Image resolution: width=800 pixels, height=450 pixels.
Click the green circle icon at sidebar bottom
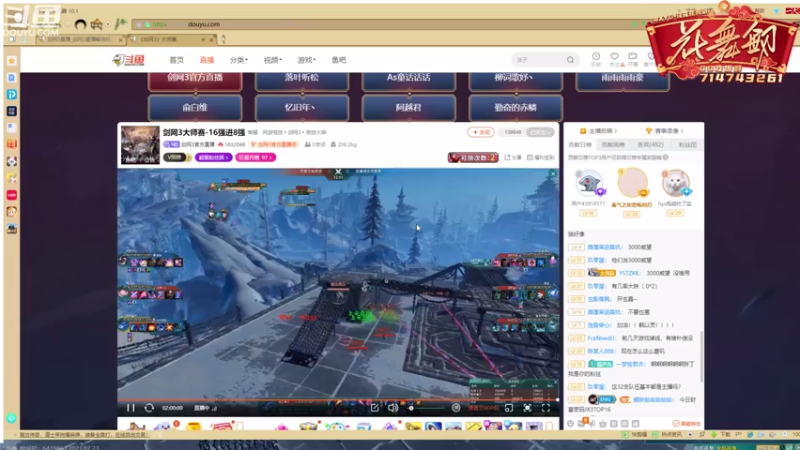tap(11, 418)
